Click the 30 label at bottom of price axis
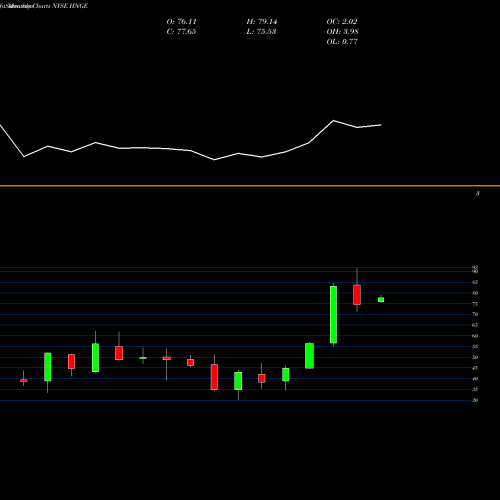Screen dimensions: 500x500 tap(475, 400)
